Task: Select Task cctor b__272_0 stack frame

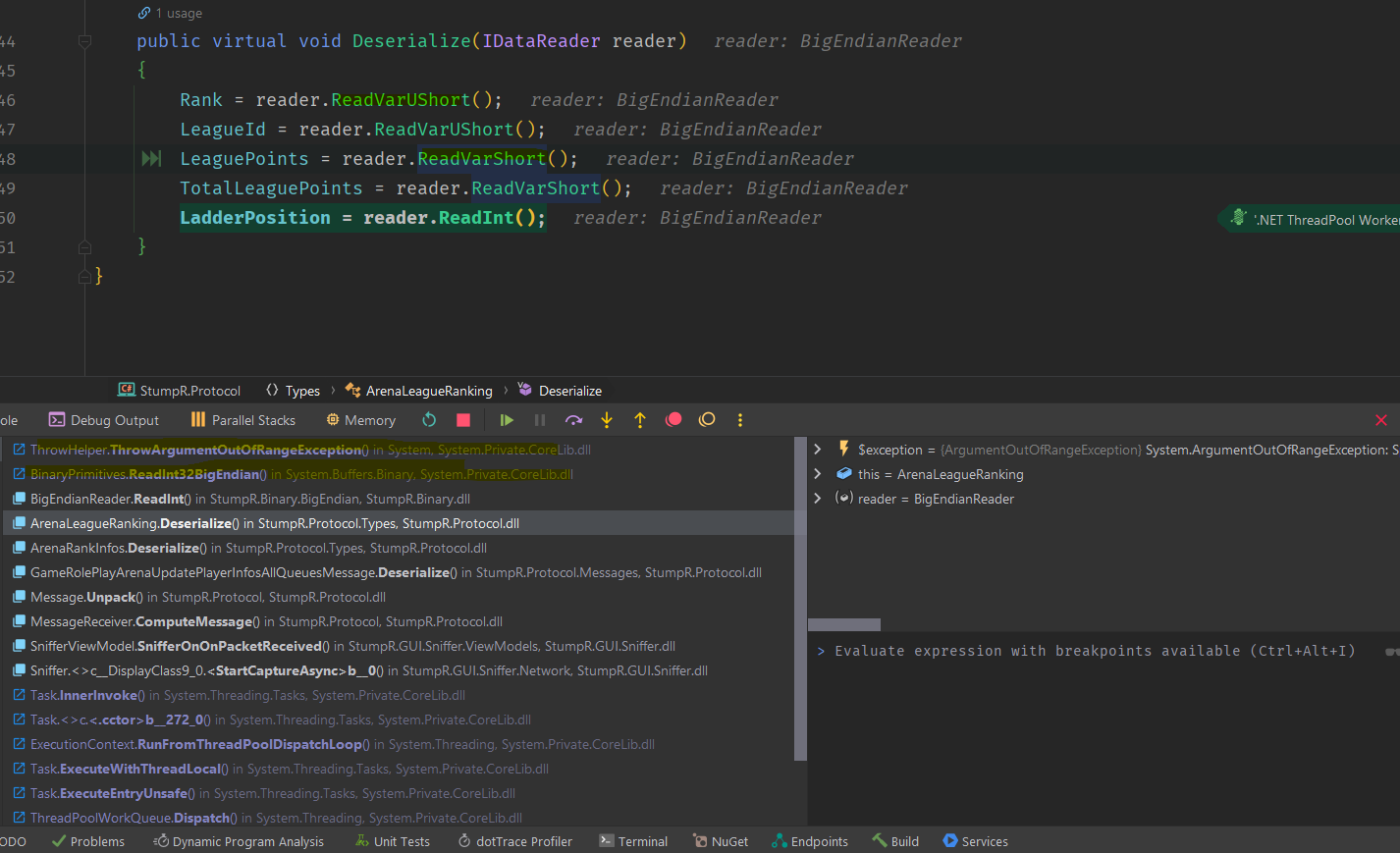Action: click(x=399, y=720)
